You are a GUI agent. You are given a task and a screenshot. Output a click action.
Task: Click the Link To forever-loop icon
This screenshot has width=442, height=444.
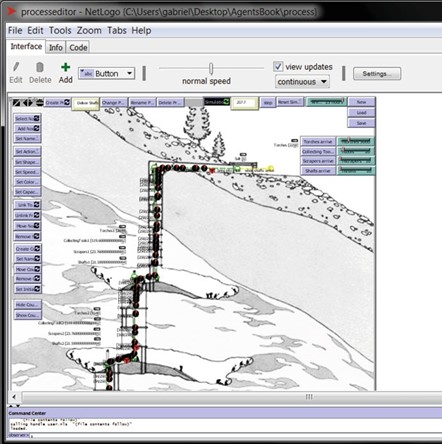point(36,205)
